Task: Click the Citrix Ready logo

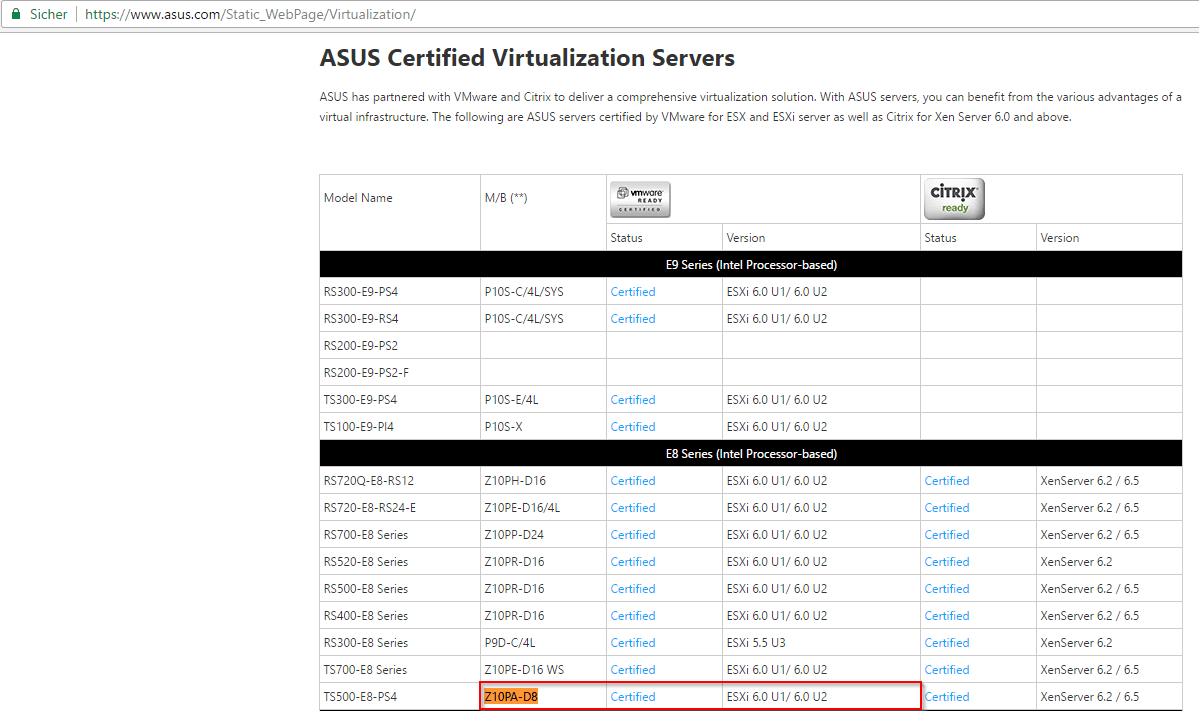Action: click(x=954, y=199)
